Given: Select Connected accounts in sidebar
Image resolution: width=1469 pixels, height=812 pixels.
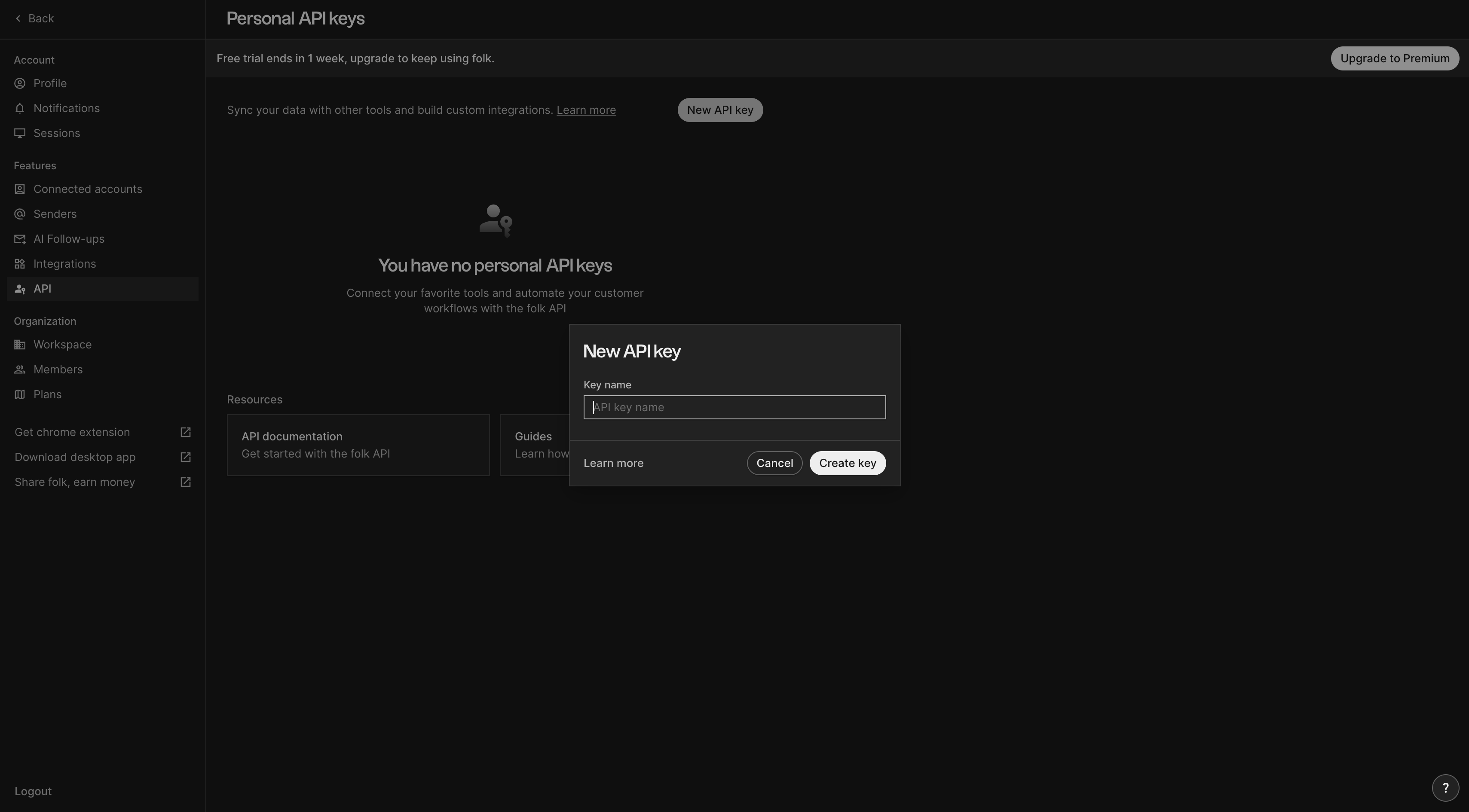Looking at the screenshot, I should pyautogui.click(x=103, y=189).
